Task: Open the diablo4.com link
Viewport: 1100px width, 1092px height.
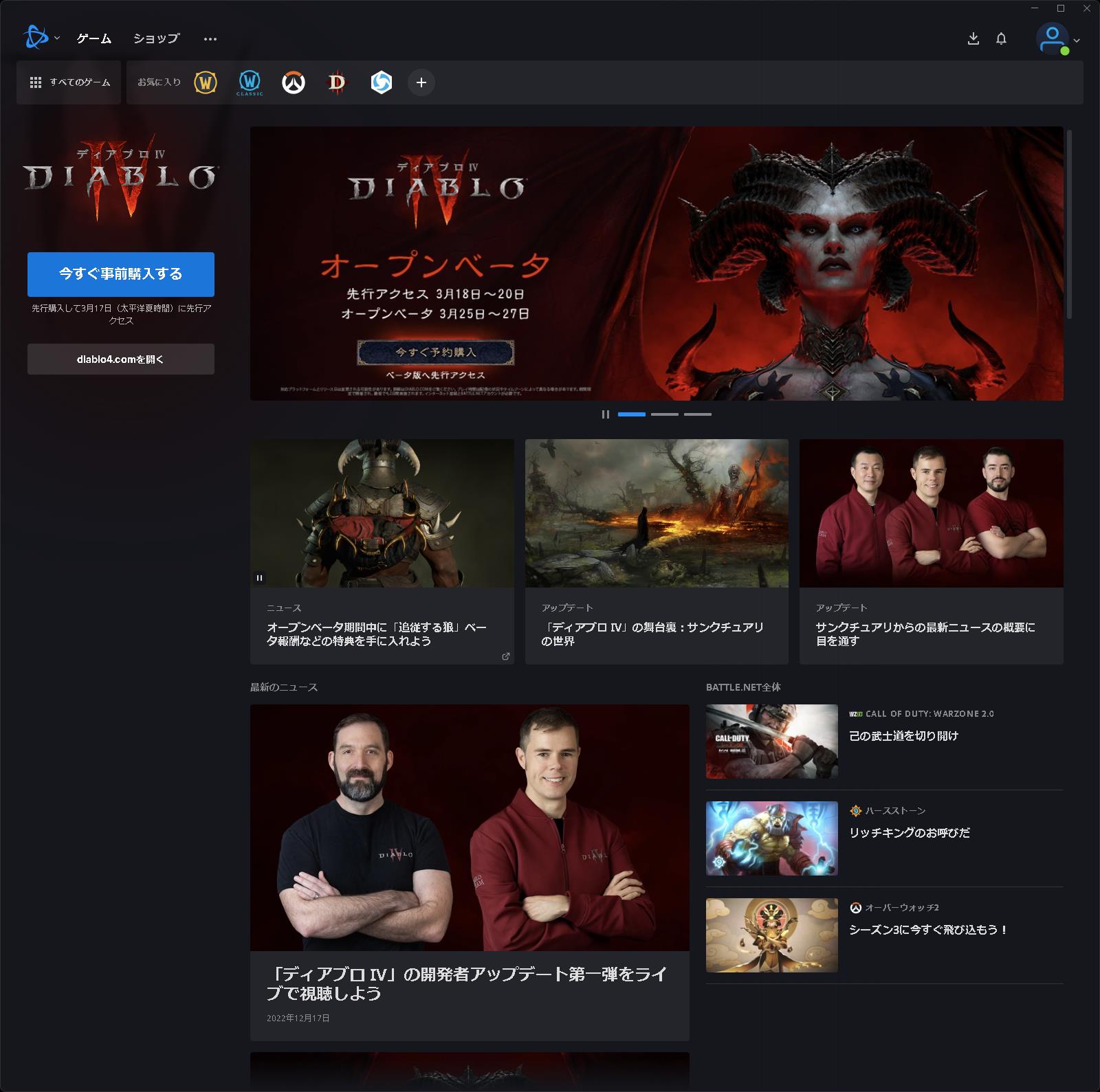Action: click(x=120, y=358)
